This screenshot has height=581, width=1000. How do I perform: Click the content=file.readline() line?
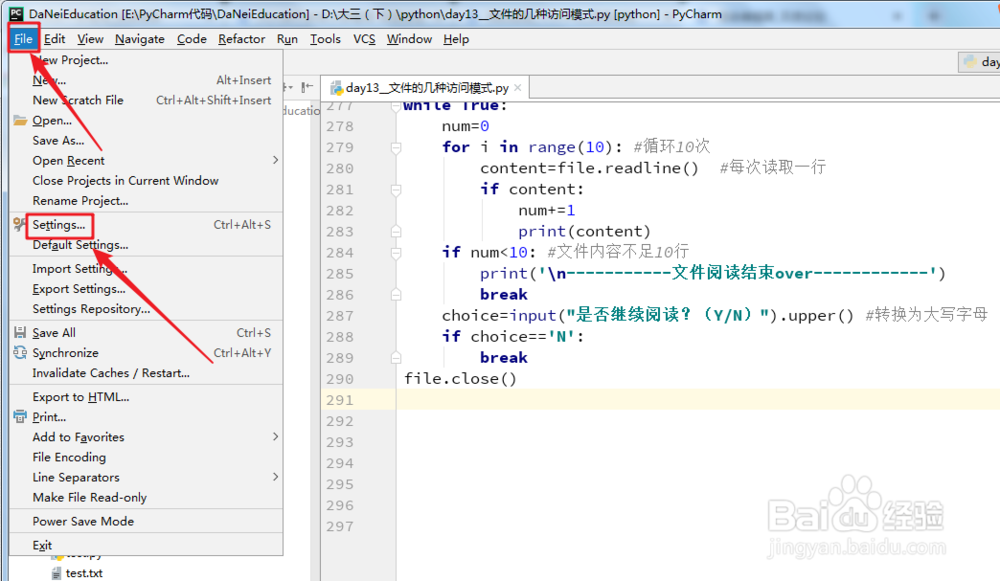(589, 168)
